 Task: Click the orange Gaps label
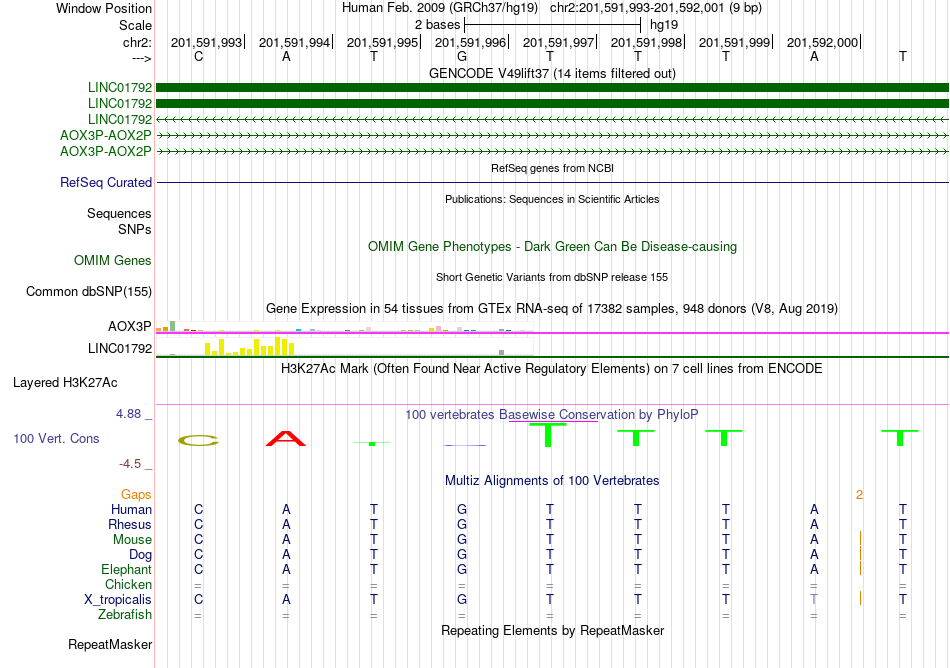[x=136, y=495]
